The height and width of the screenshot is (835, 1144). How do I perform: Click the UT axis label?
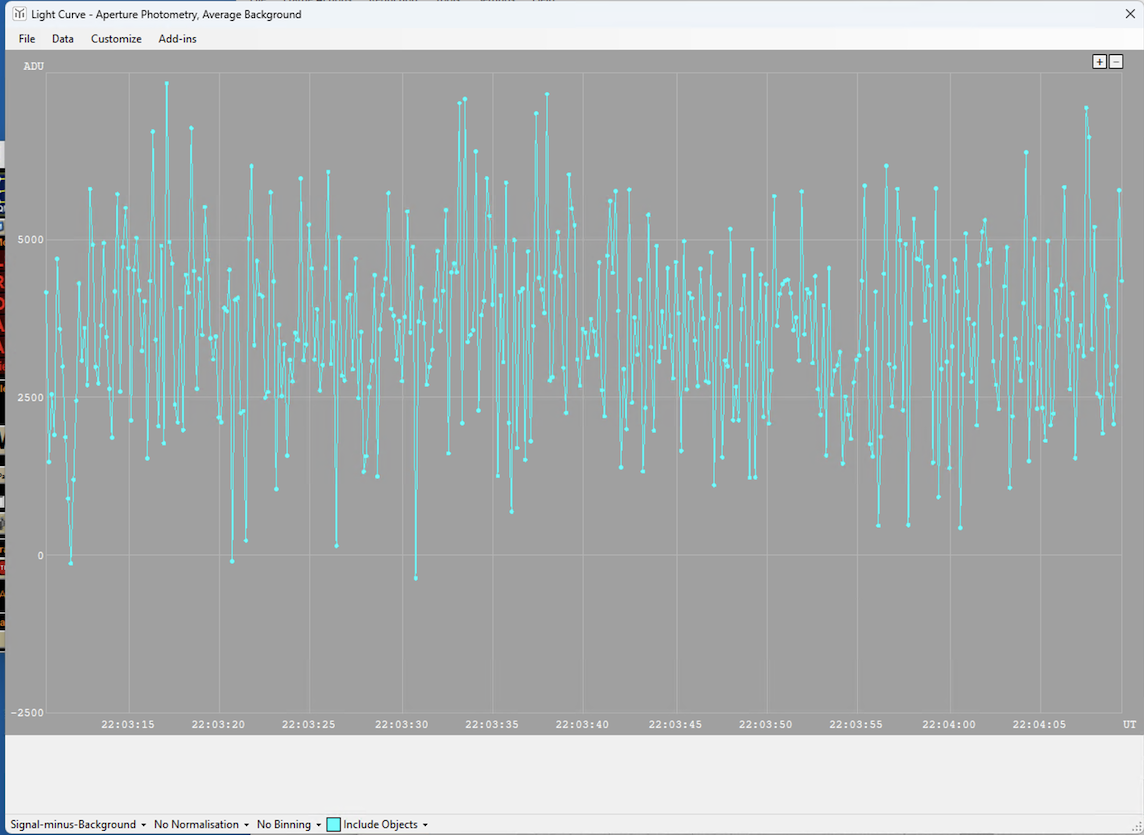click(1129, 724)
